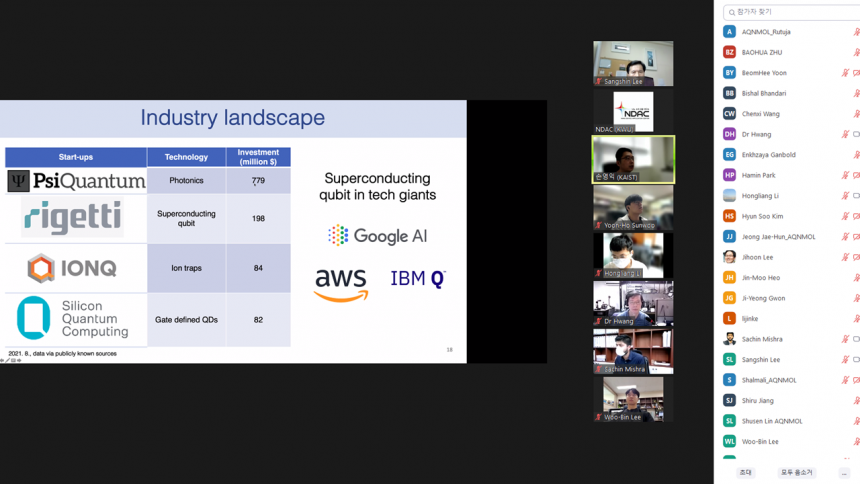Click the IBM Q logo on the slide
The image size is (860, 484).
(418, 279)
